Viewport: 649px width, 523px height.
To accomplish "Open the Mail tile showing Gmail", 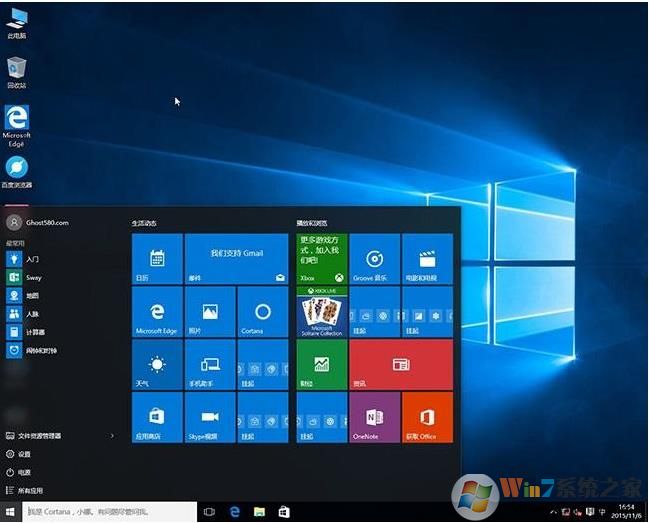I will tap(236, 259).
